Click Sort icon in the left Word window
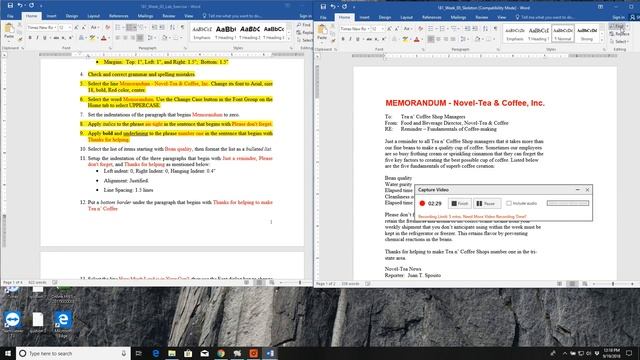The width and height of the screenshot is (640, 360). [172, 27]
